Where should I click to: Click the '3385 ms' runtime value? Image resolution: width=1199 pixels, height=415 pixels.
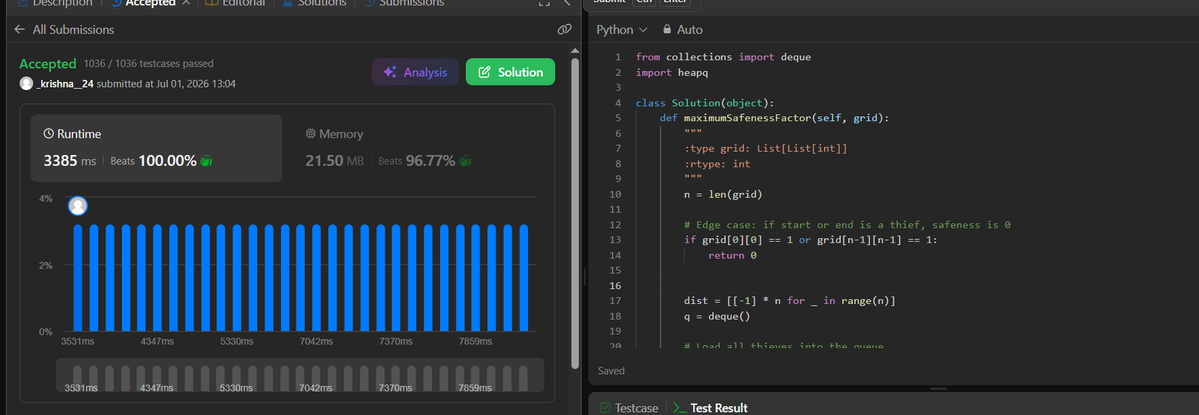tap(70, 161)
